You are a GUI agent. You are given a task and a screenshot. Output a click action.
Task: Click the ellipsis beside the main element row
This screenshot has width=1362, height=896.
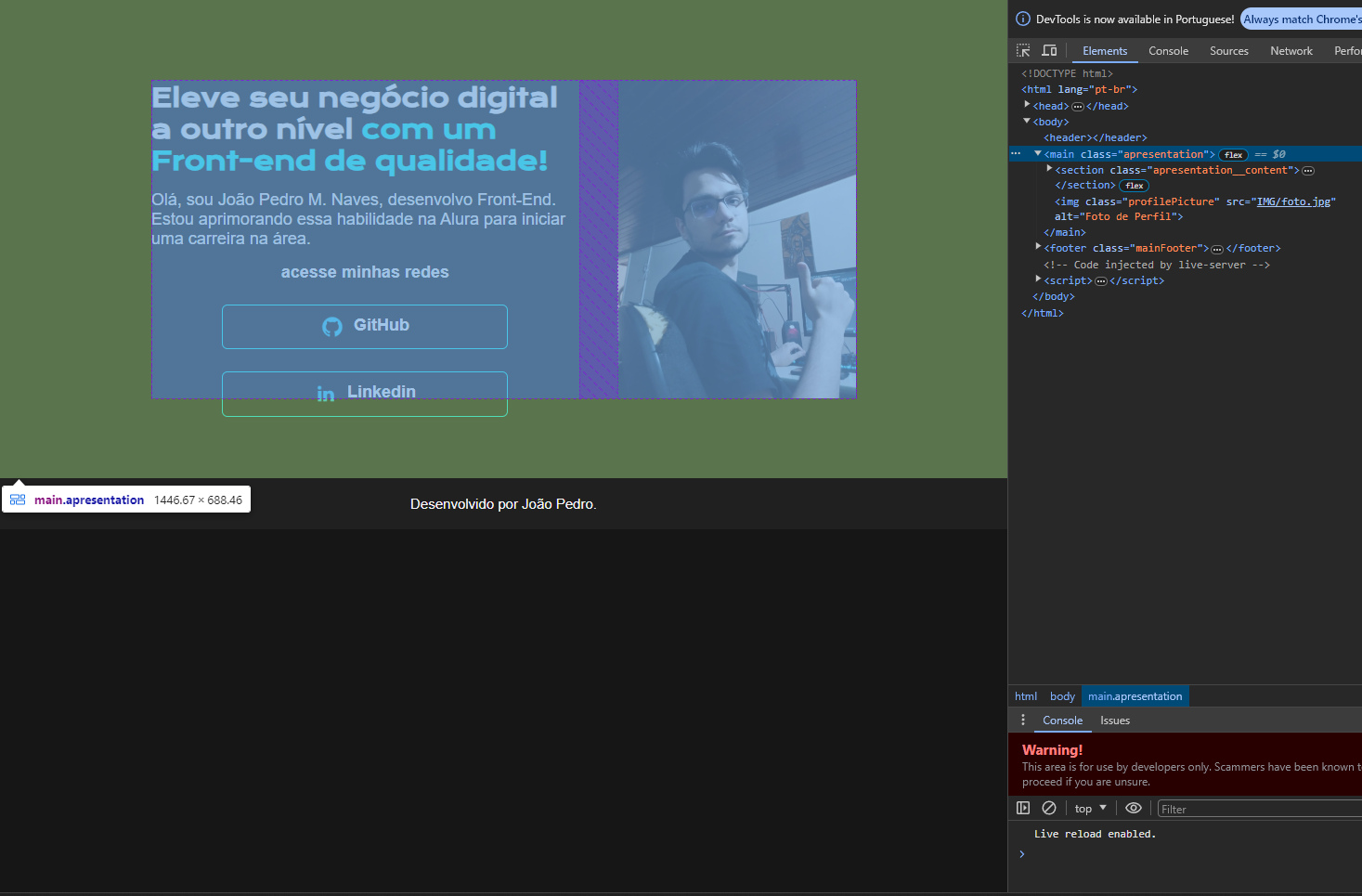[x=1016, y=154]
